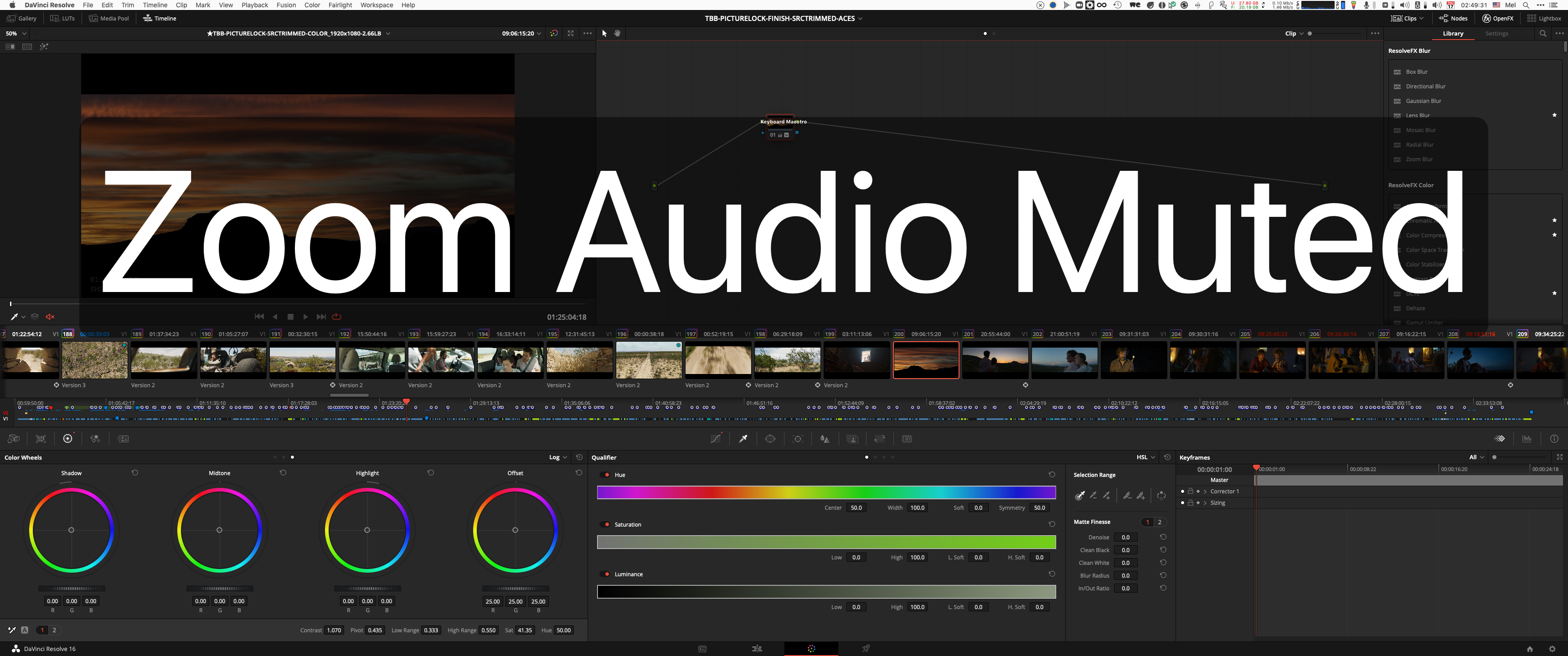Open the Edit page icon
The image size is (1568, 656).
pos(757,649)
